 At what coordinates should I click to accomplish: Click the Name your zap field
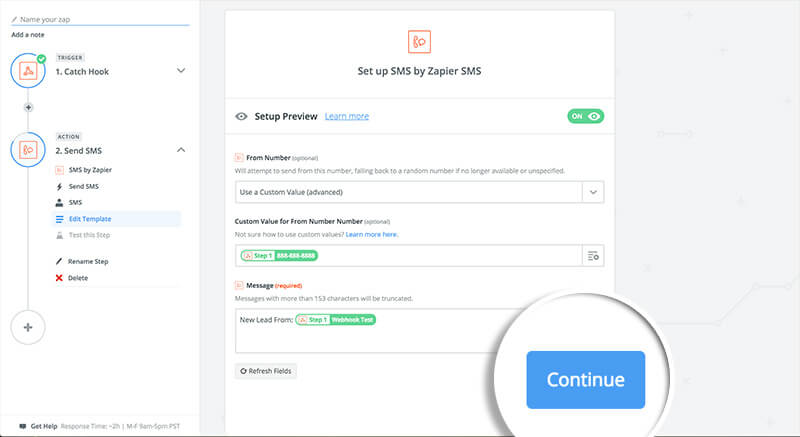click(100, 19)
